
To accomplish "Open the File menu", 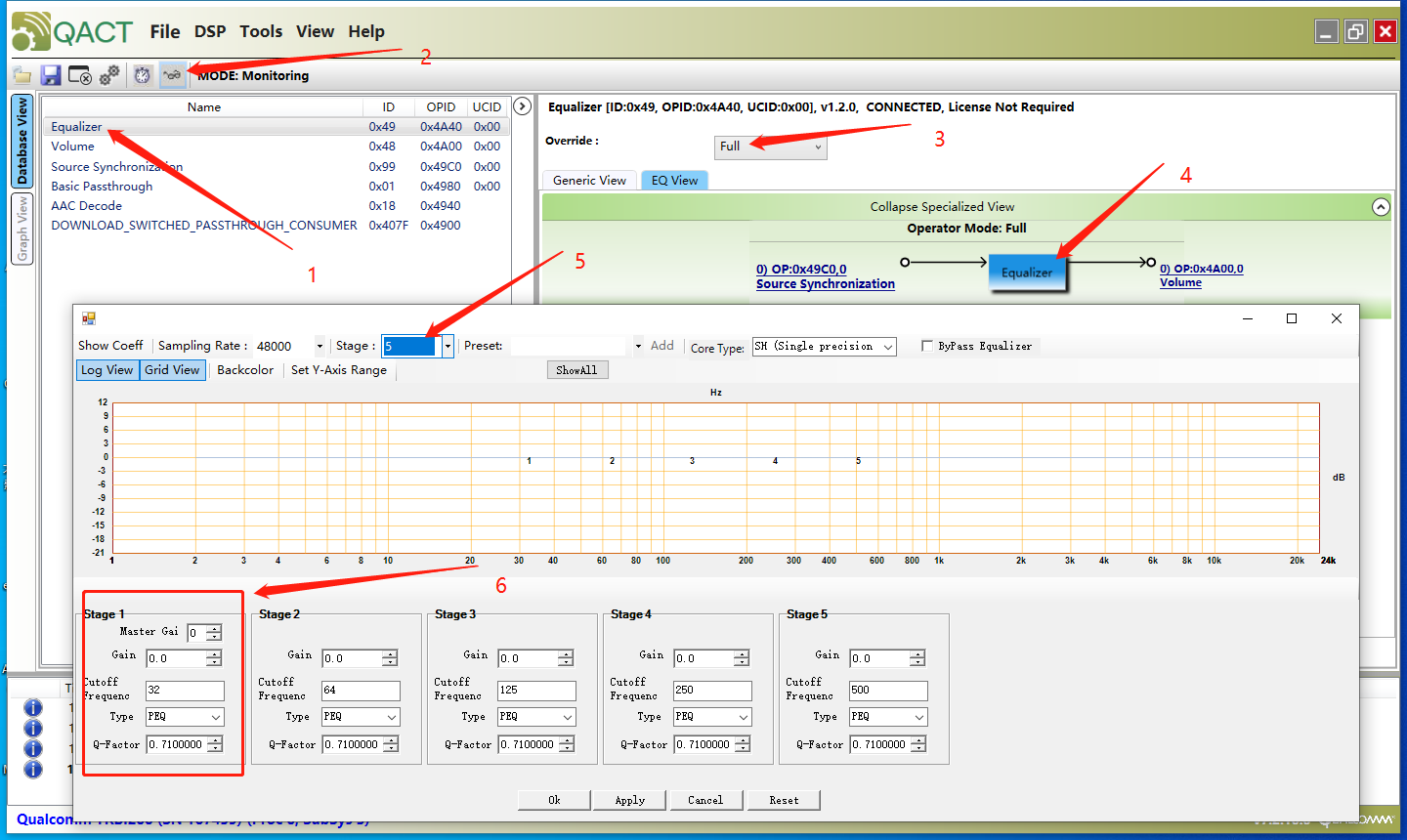I will (165, 31).
